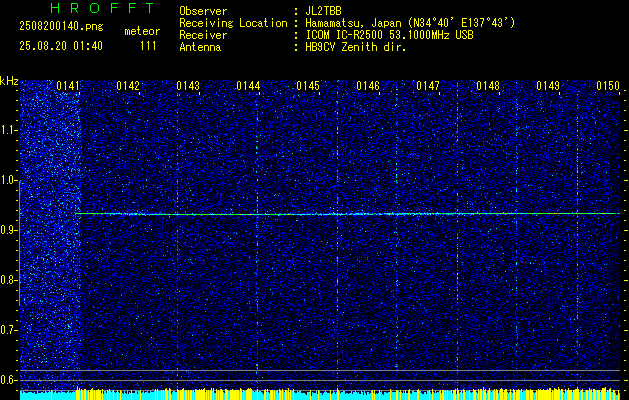Click the kHz axis unit label
Image resolution: width=629 pixels, height=400 pixels.
pyautogui.click(x=9, y=81)
